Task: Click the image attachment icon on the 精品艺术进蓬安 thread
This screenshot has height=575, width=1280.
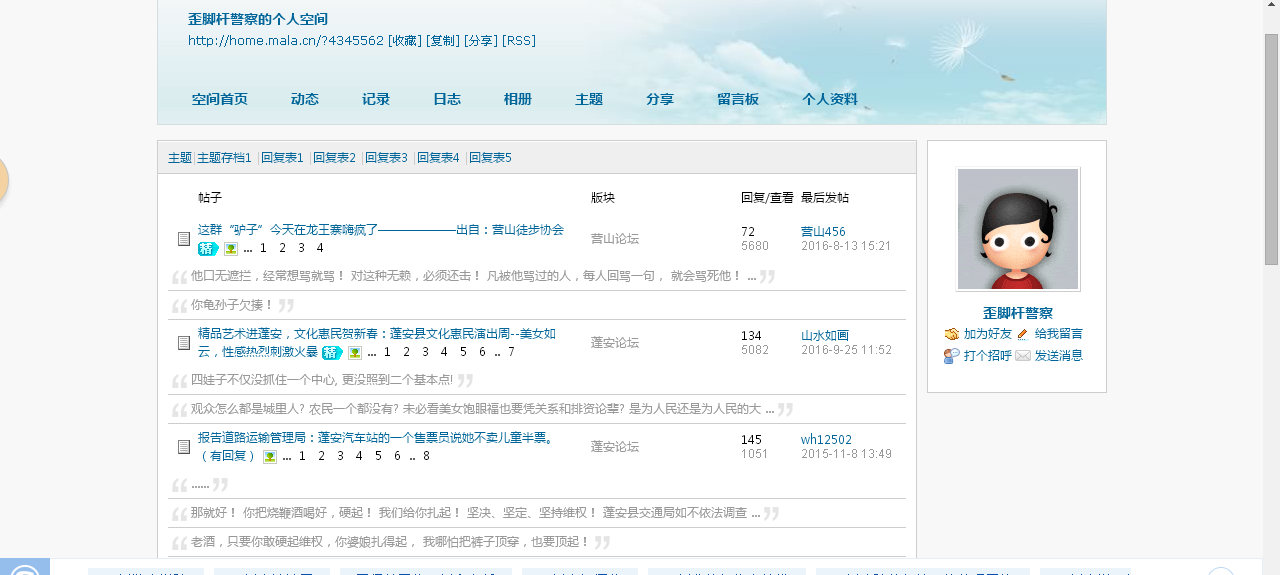Action: click(x=354, y=353)
